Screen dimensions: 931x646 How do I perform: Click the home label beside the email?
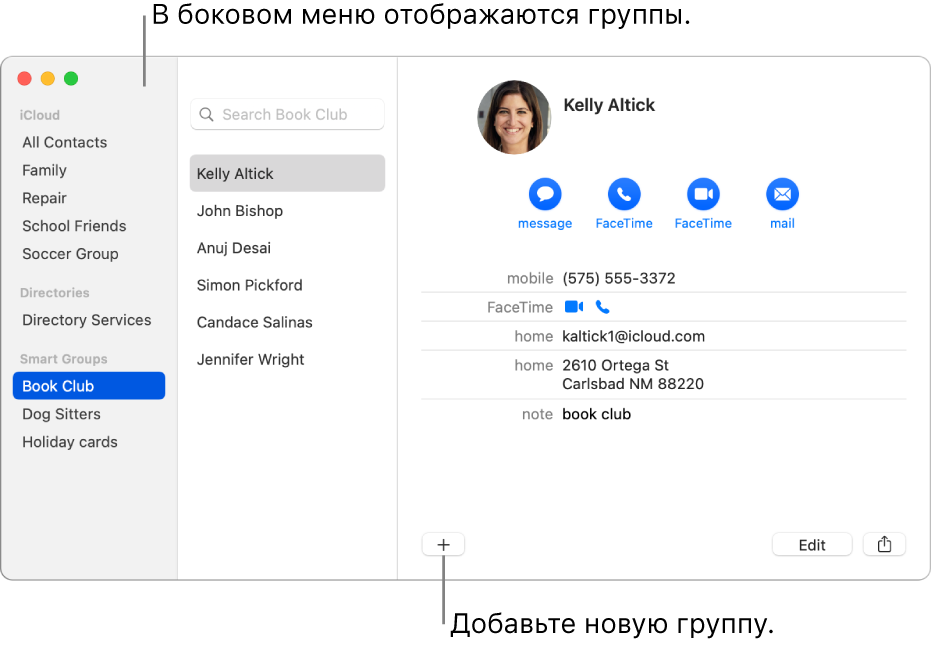[534, 337]
